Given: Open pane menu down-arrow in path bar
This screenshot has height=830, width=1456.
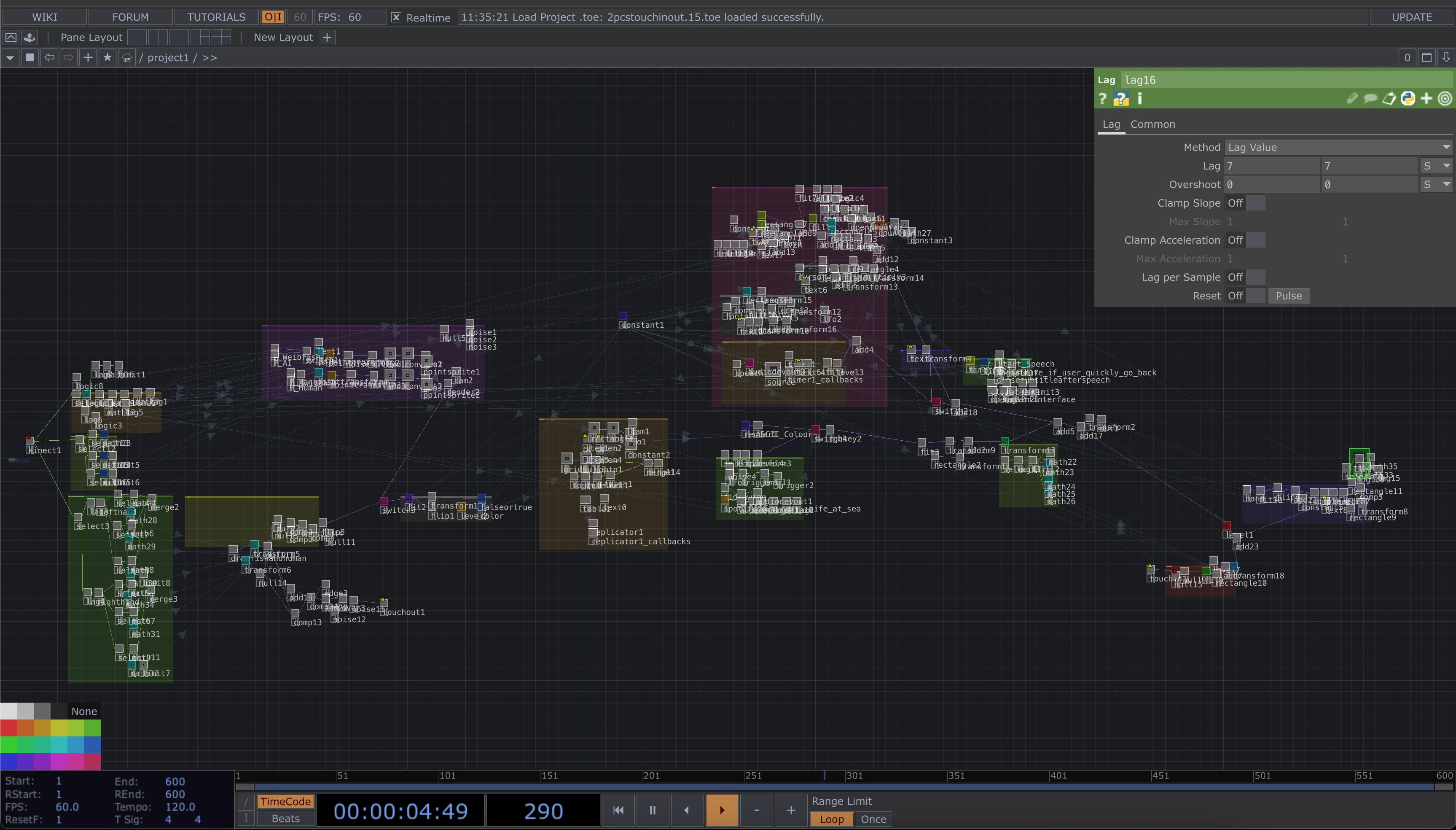Looking at the screenshot, I should click(x=10, y=58).
